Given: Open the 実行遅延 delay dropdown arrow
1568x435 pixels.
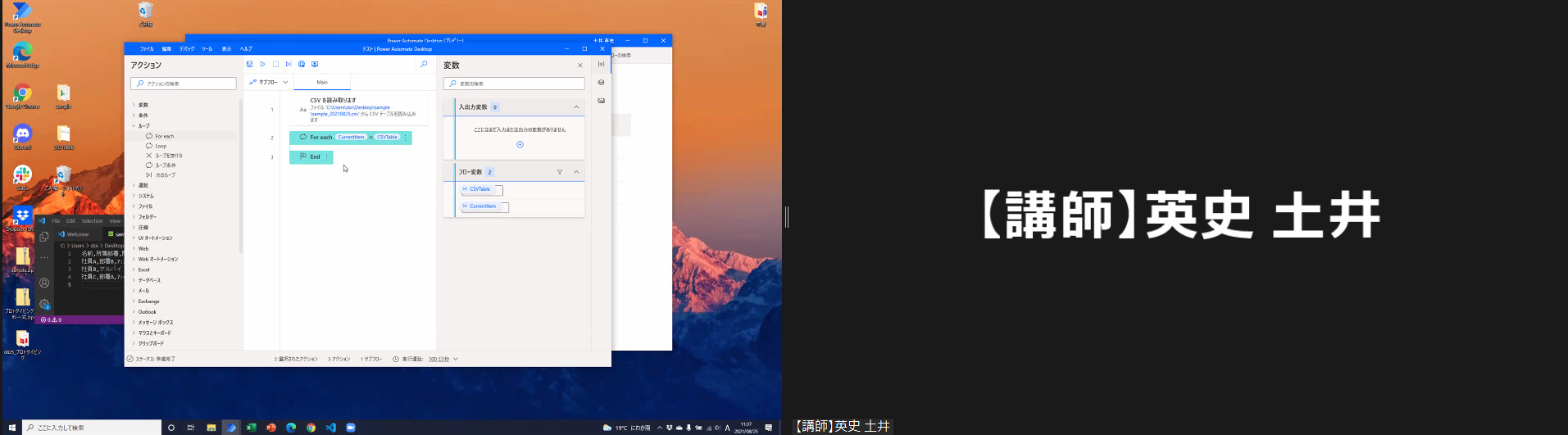Looking at the screenshot, I should (x=456, y=359).
